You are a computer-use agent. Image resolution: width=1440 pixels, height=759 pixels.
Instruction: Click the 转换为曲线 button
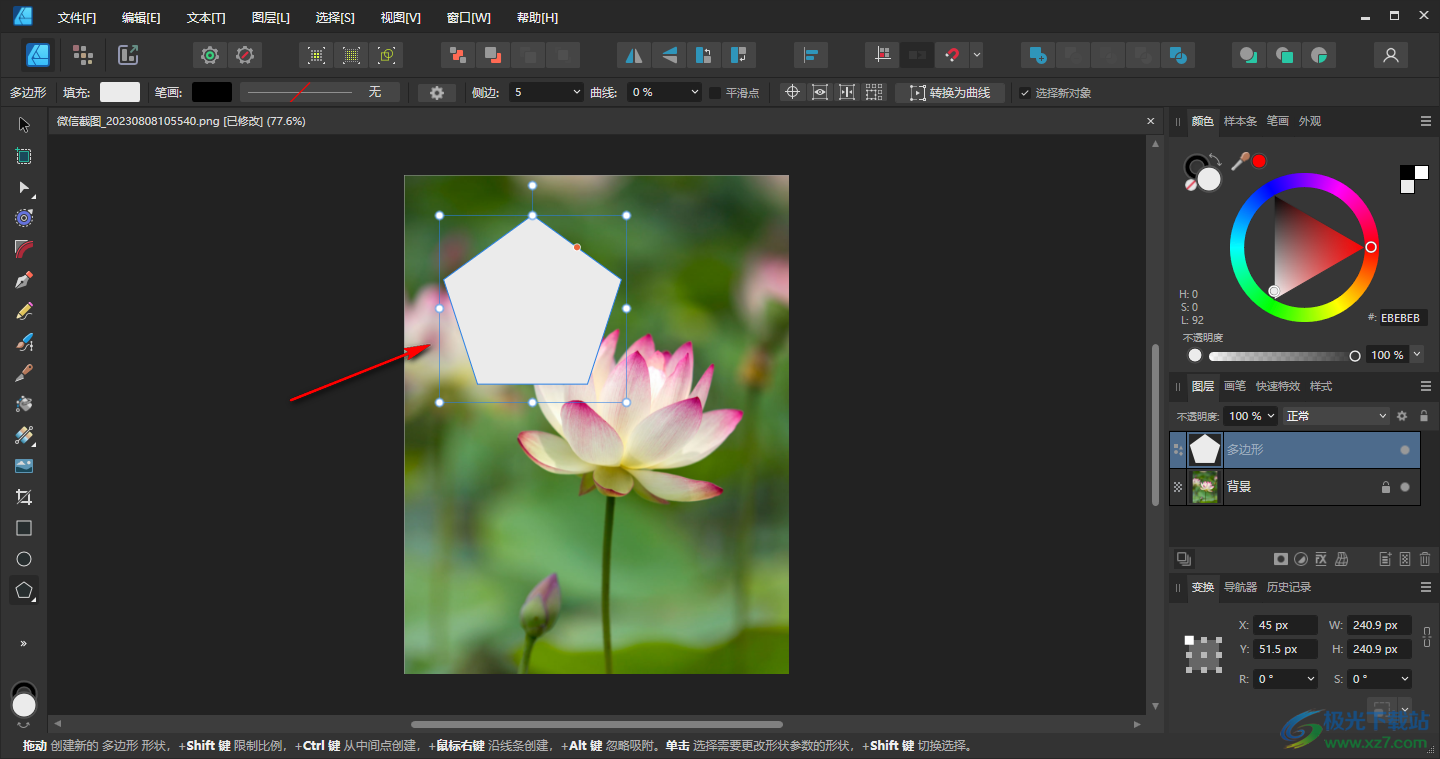[x=951, y=92]
